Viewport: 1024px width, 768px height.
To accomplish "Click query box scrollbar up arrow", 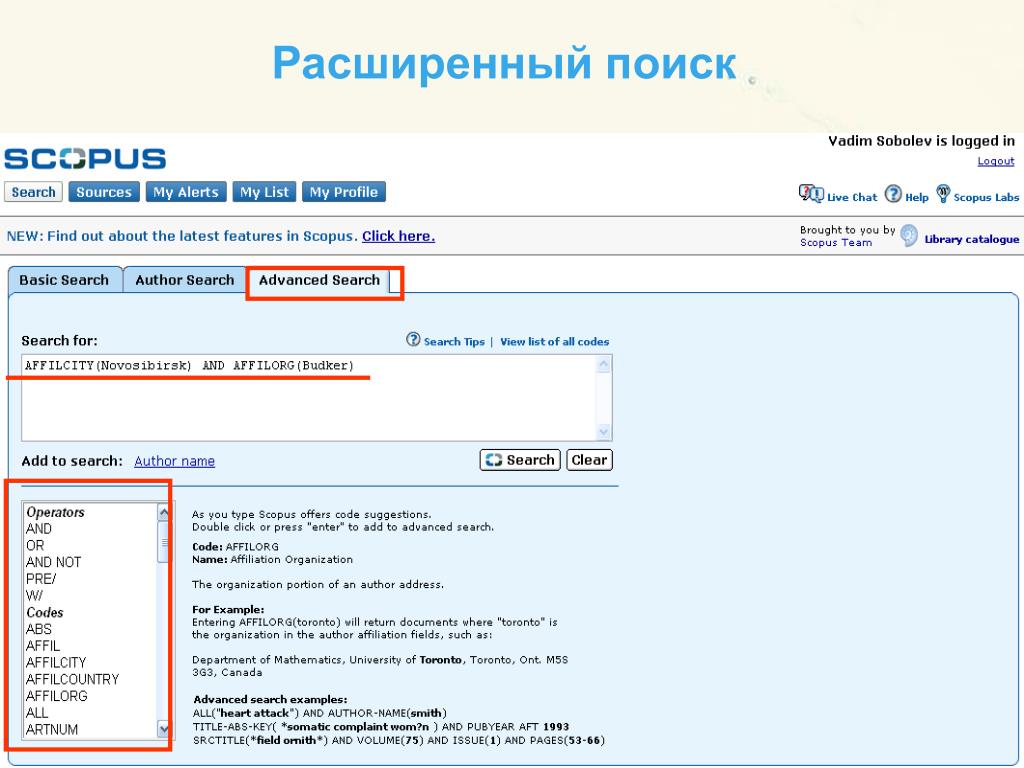I will point(604,364).
